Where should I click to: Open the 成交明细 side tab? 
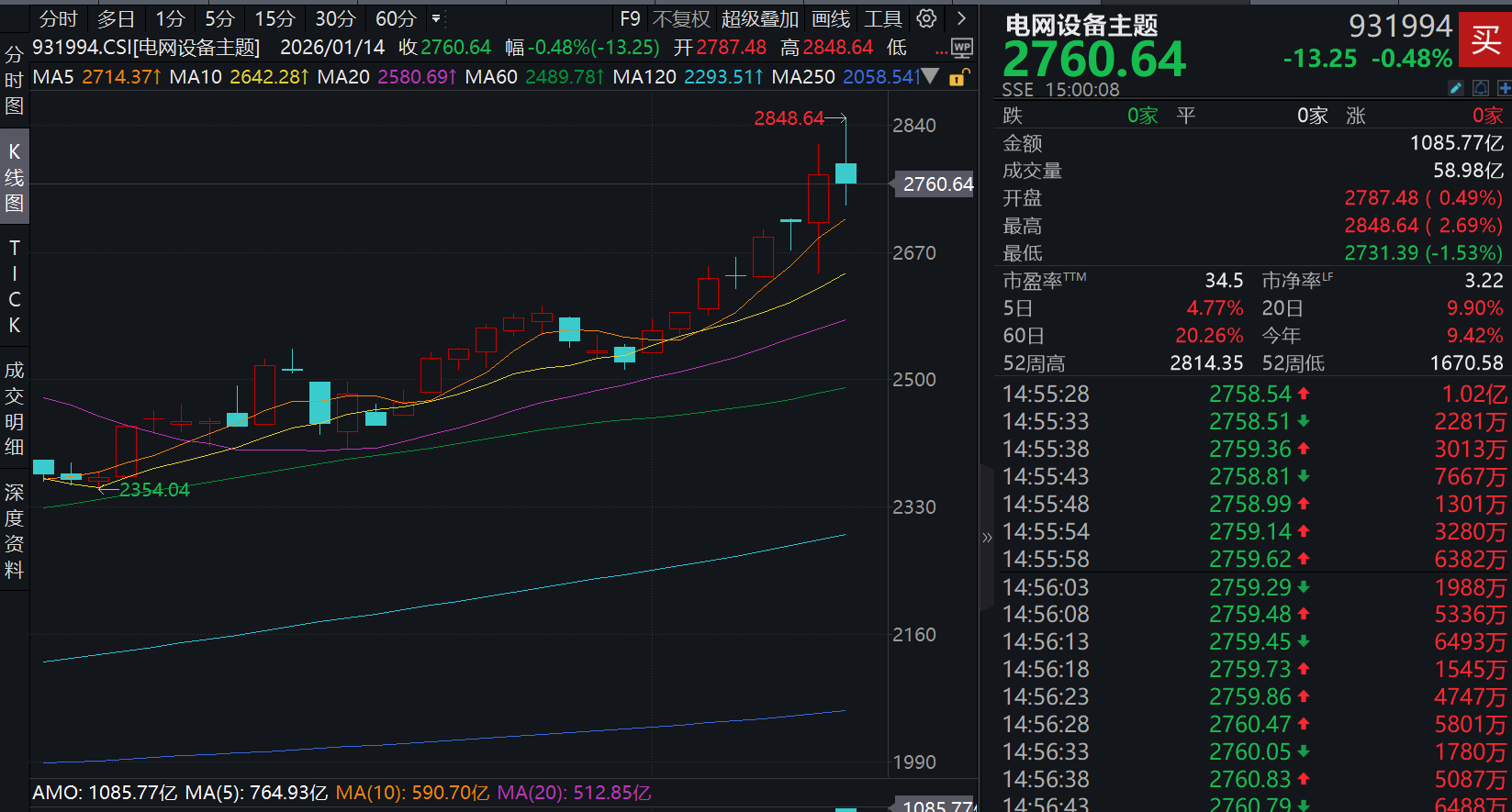(x=14, y=408)
